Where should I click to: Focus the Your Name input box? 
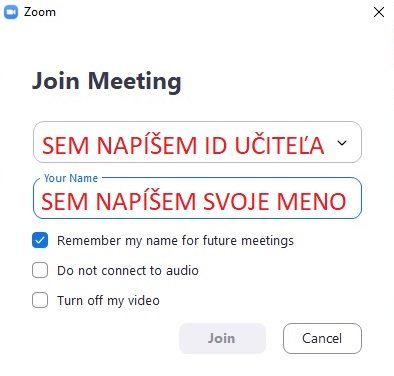tap(197, 198)
